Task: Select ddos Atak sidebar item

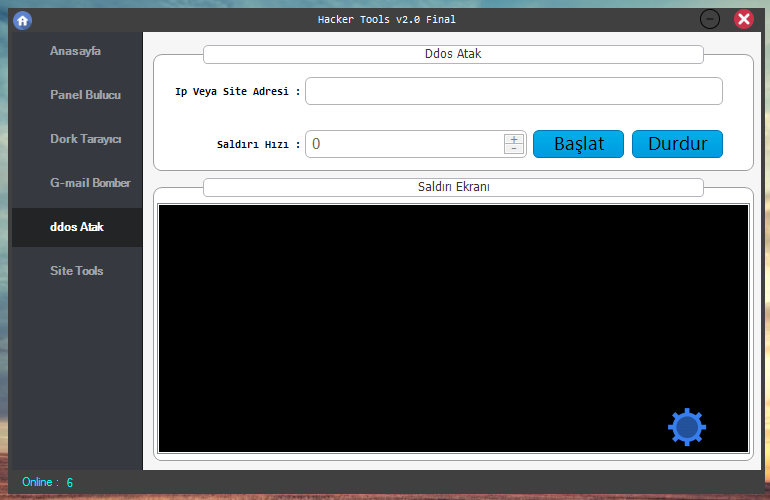Action: (x=77, y=227)
